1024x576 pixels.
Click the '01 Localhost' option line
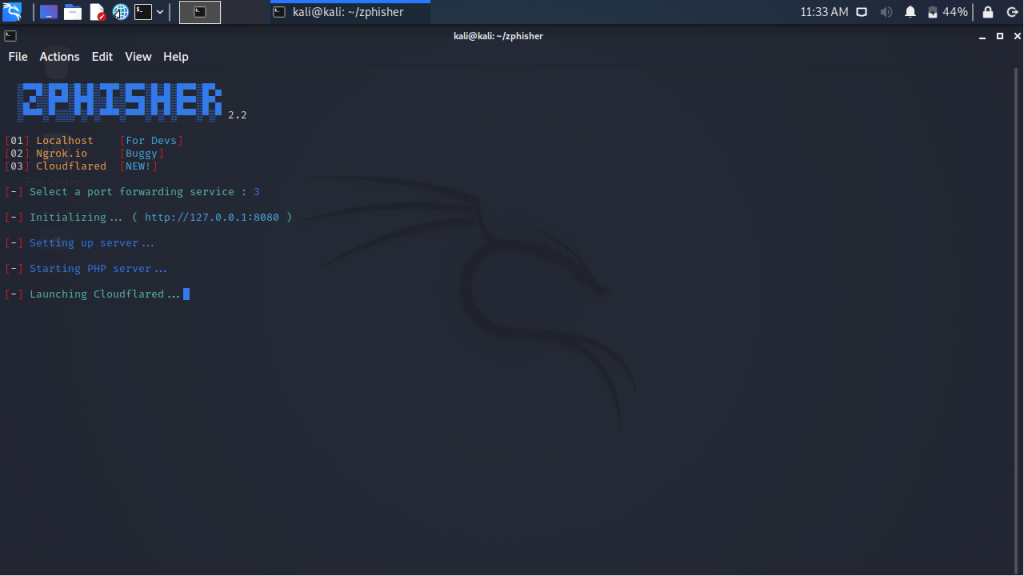point(94,140)
